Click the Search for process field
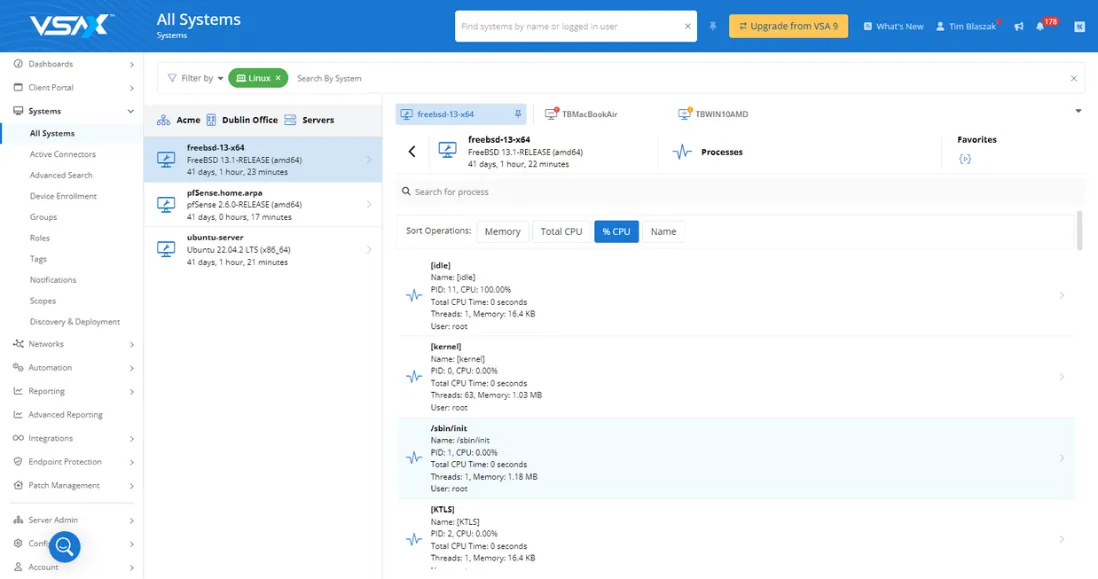 pyautogui.click(x=740, y=191)
